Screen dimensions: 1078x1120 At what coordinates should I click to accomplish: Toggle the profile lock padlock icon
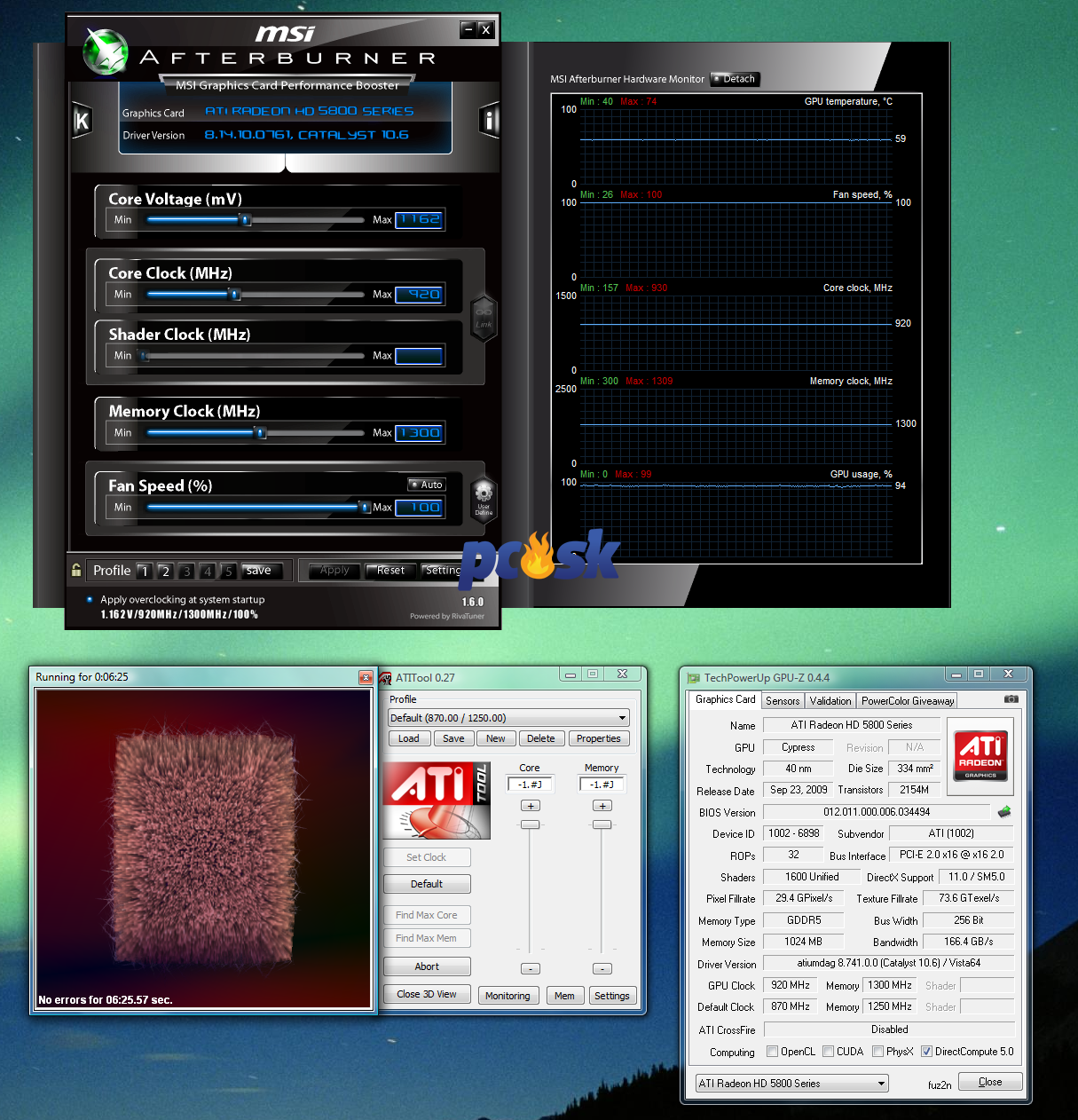coord(76,570)
